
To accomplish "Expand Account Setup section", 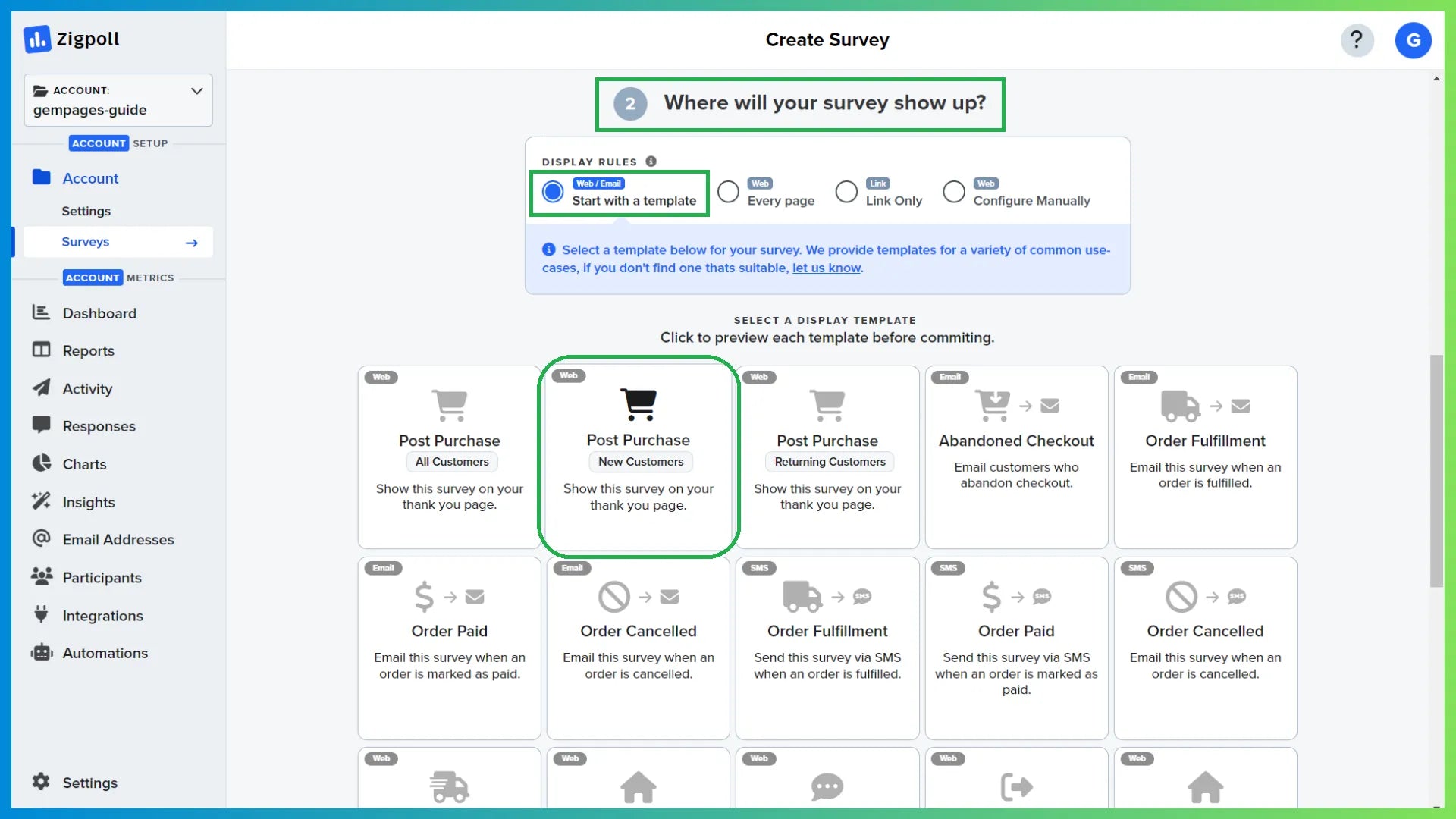I will click(118, 143).
